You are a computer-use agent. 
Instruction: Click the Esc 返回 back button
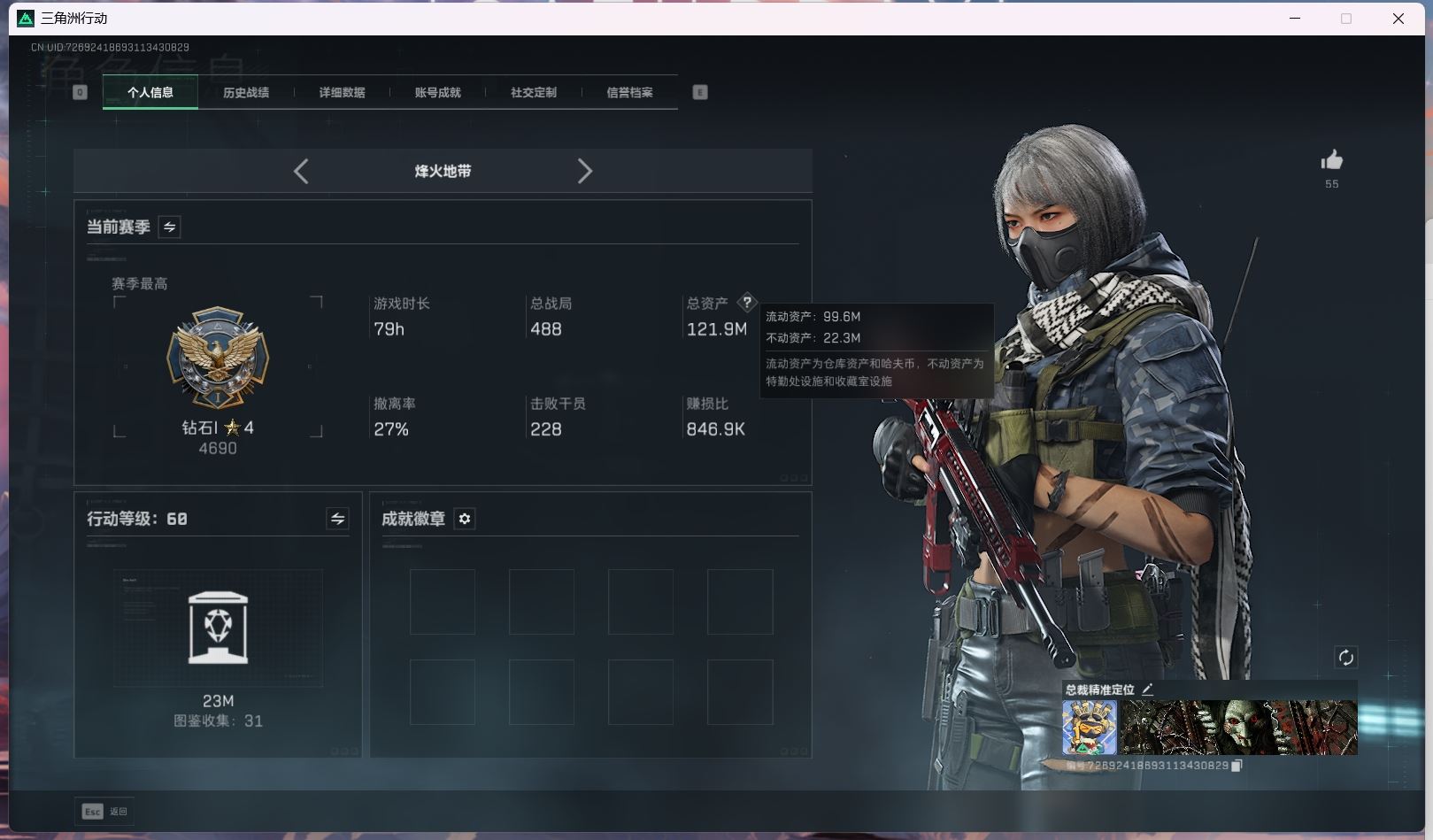tap(104, 811)
